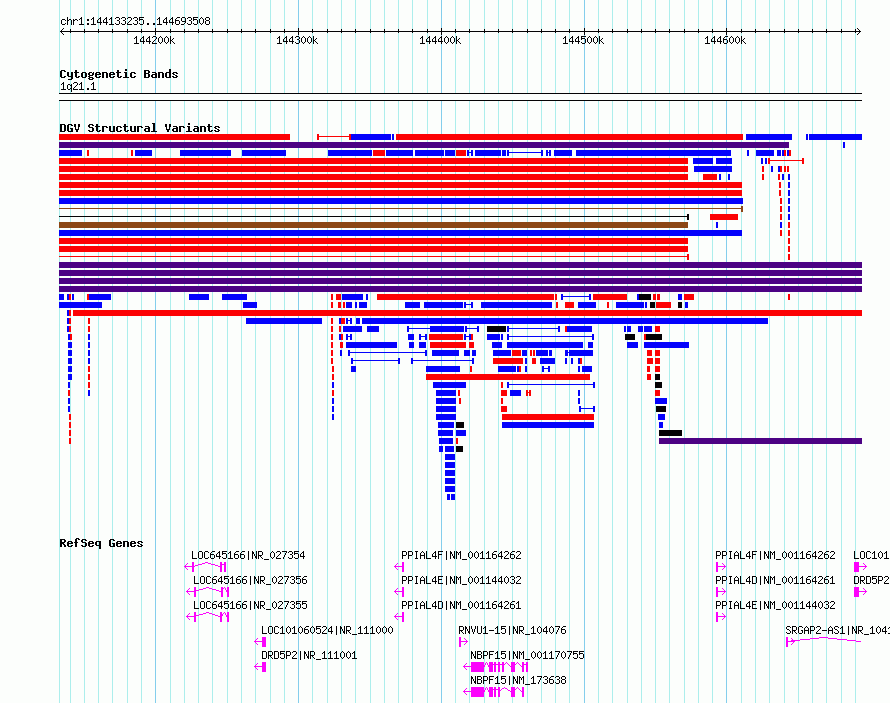Click the LOC645166 NR_027356 transcript glyph
The height and width of the screenshot is (703, 890).
click(208, 591)
